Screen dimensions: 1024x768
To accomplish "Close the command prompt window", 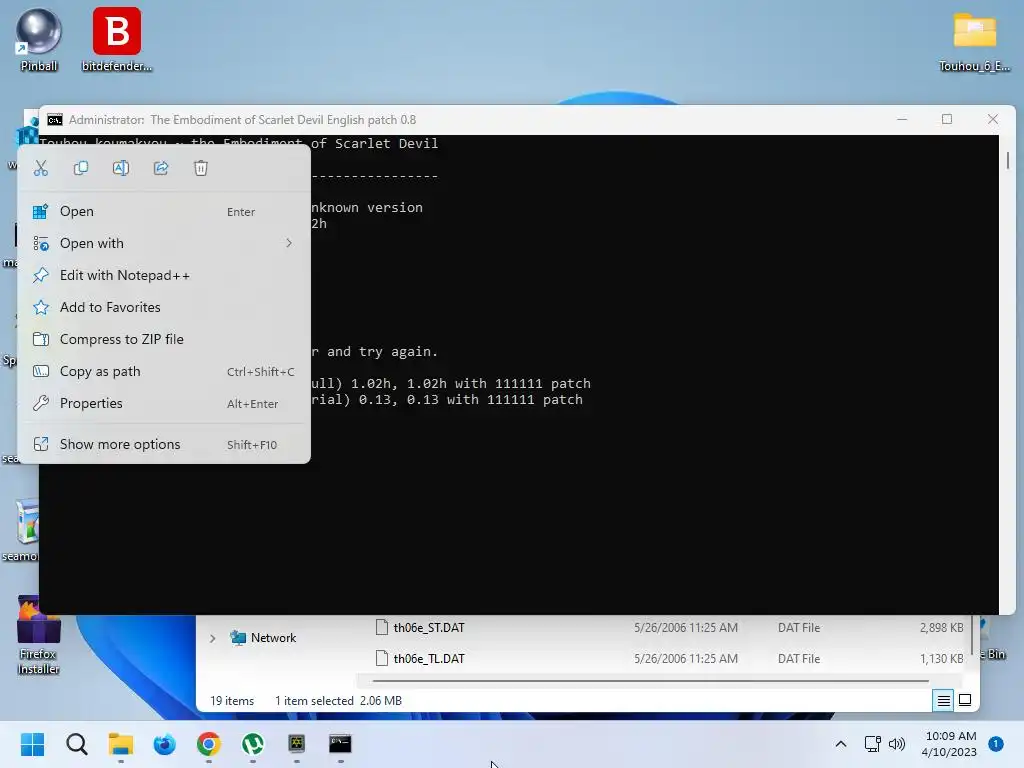I will click(993, 119).
